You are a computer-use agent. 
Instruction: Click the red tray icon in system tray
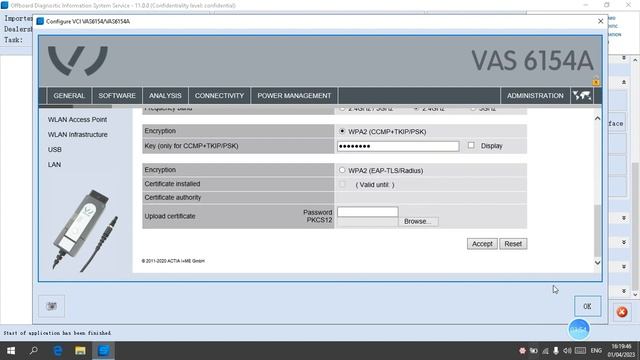point(522,351)
